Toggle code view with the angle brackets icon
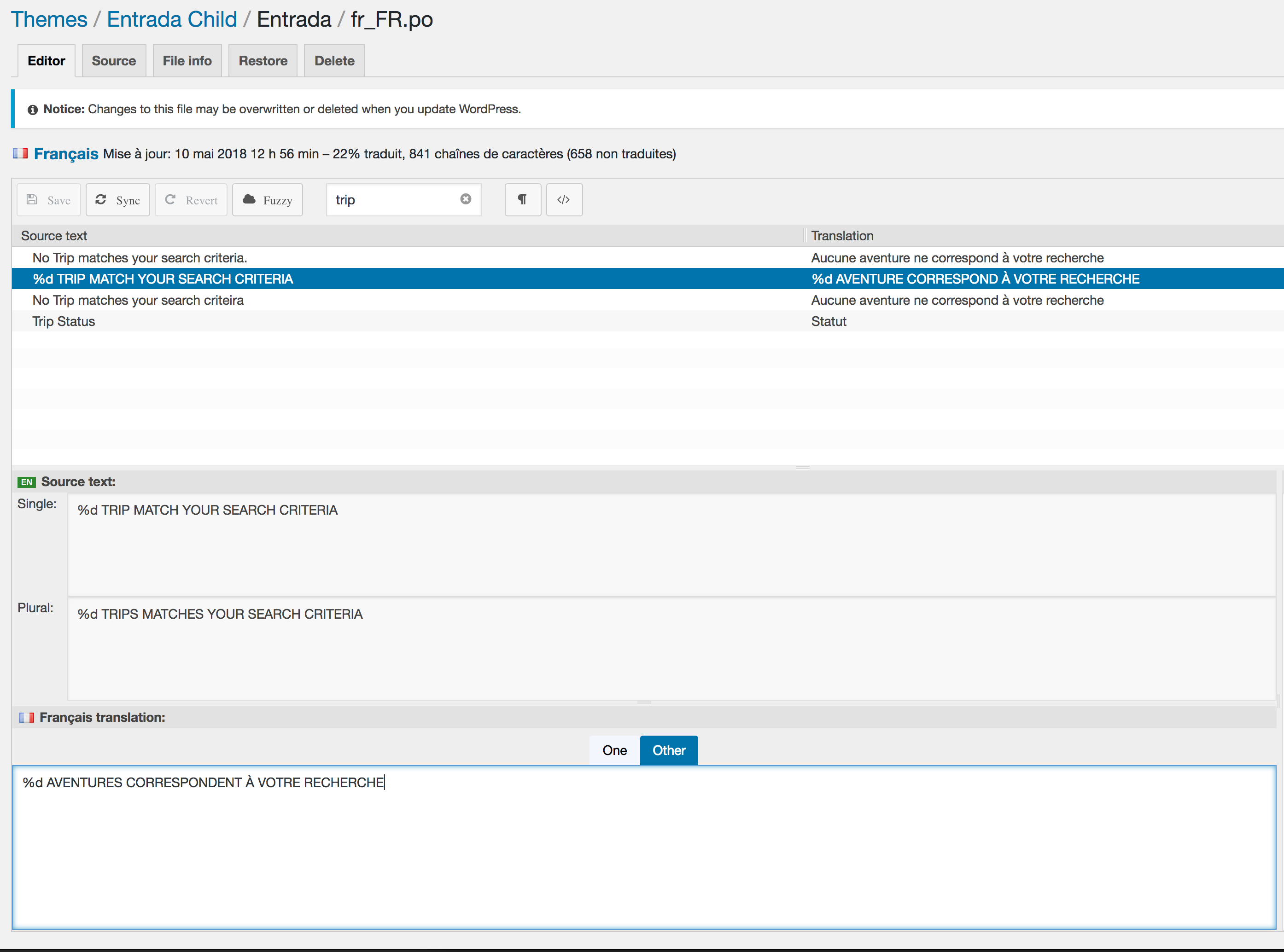Image resolution: width=1284 pixels, height=952 pixels. (x=565, y=200)
